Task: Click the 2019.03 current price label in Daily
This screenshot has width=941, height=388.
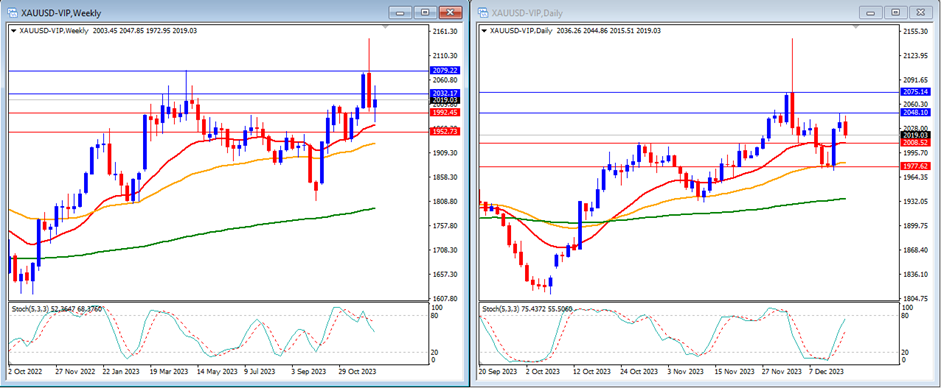Action: [x=916, y=136]
